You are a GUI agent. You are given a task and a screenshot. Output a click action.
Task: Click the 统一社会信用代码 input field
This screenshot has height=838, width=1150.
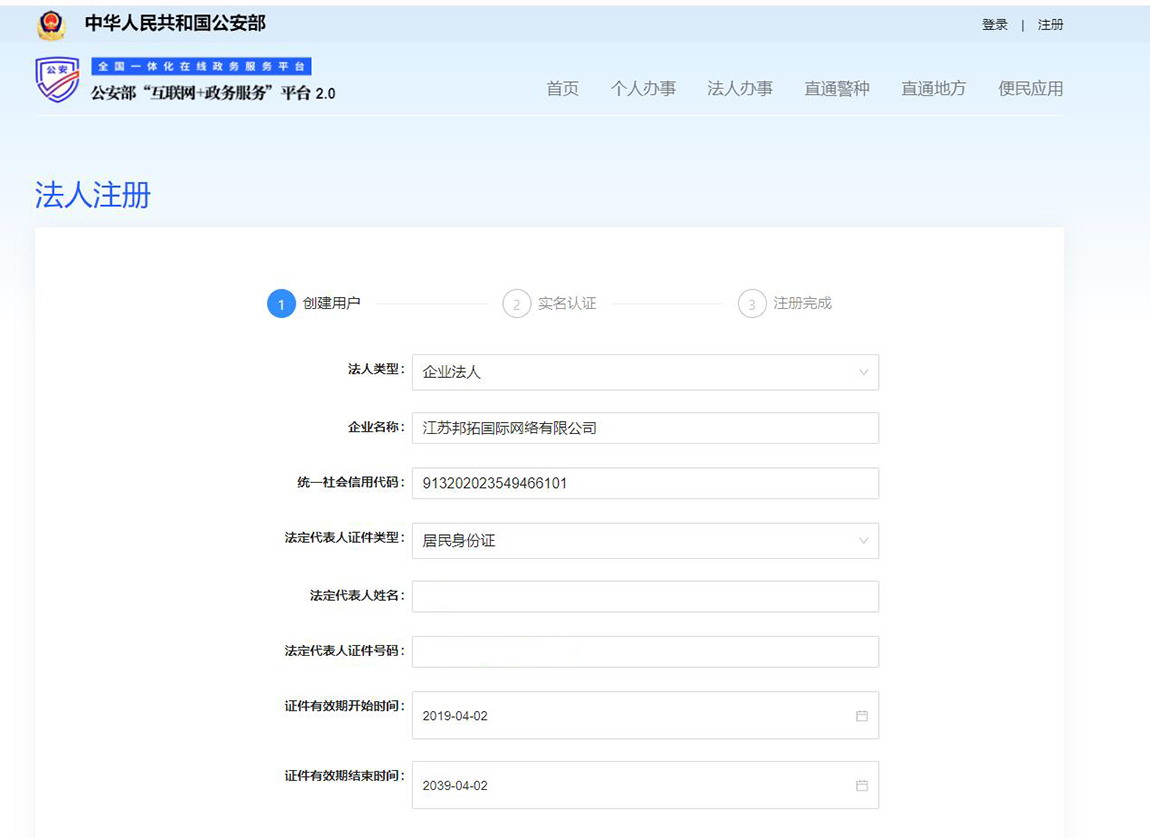(645, 482)
